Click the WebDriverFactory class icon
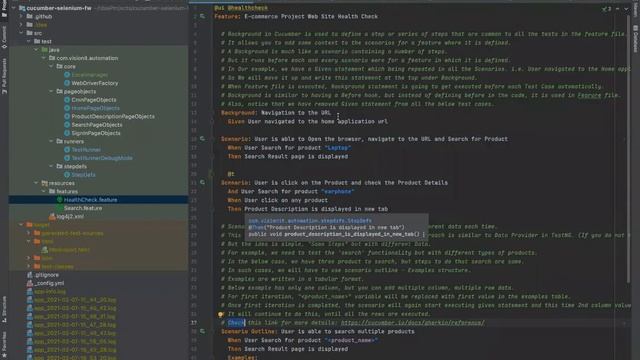 67,83
